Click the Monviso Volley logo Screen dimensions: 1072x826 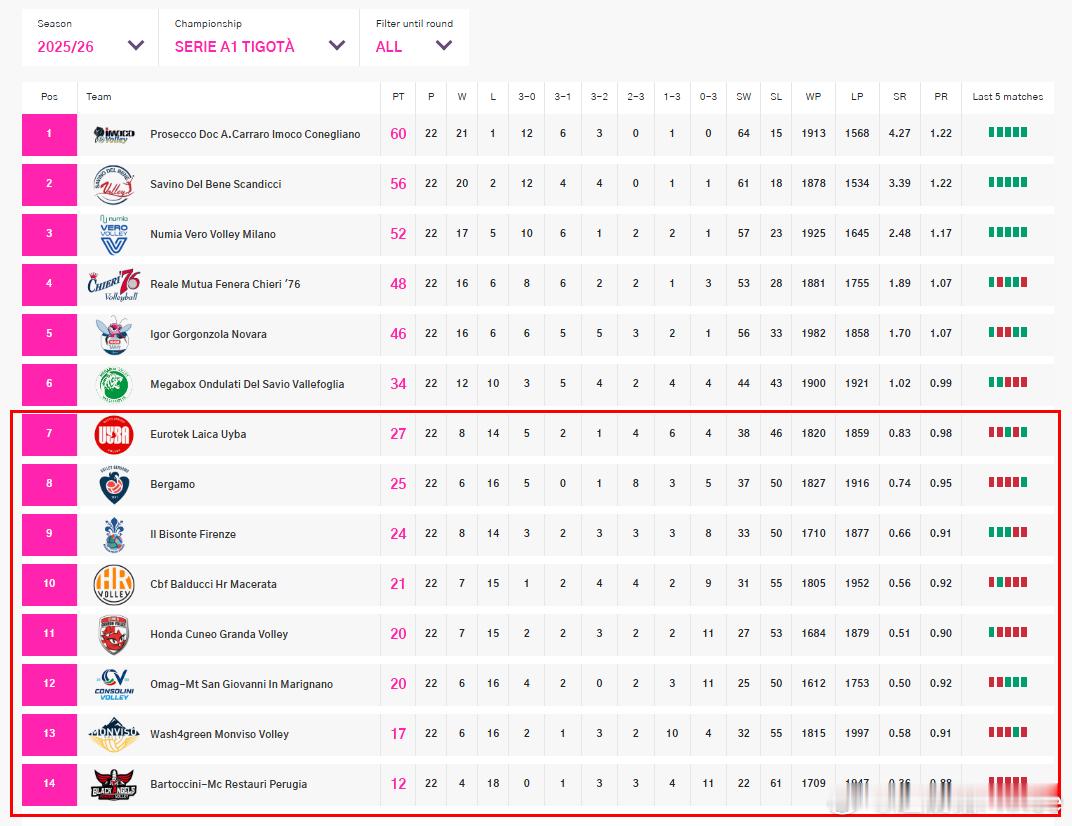pos(113,734)
